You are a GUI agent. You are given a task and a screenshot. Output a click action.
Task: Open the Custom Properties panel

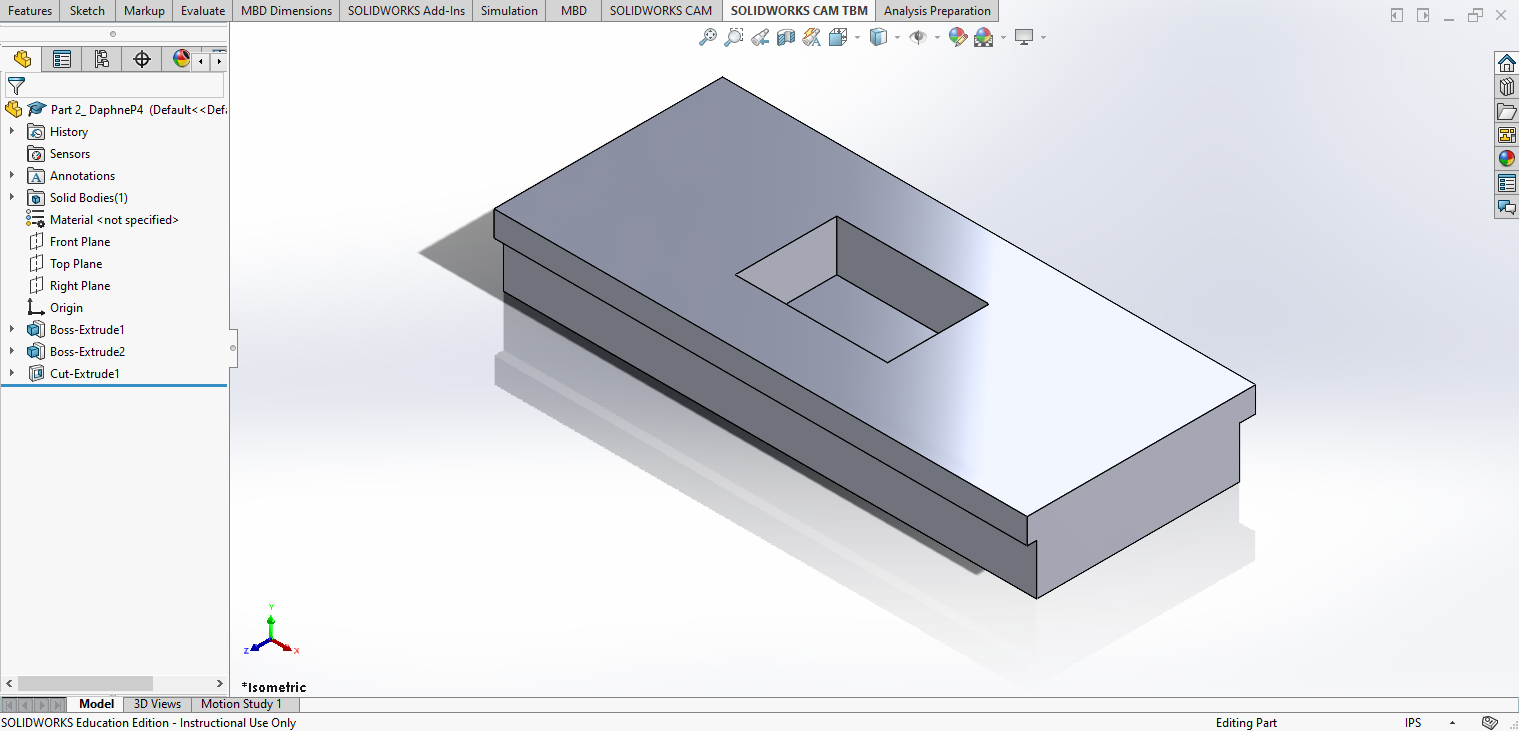click(1506, 183)
